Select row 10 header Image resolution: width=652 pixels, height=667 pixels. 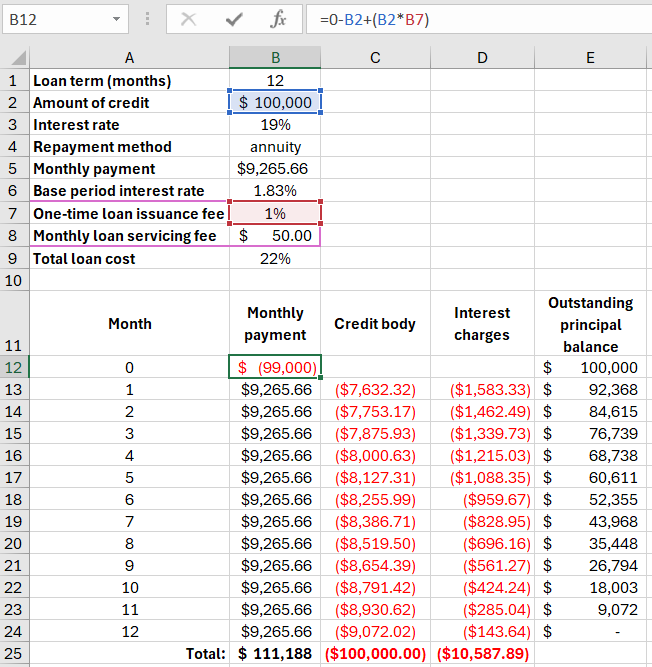pyautogui.click(x=14, y=280)
